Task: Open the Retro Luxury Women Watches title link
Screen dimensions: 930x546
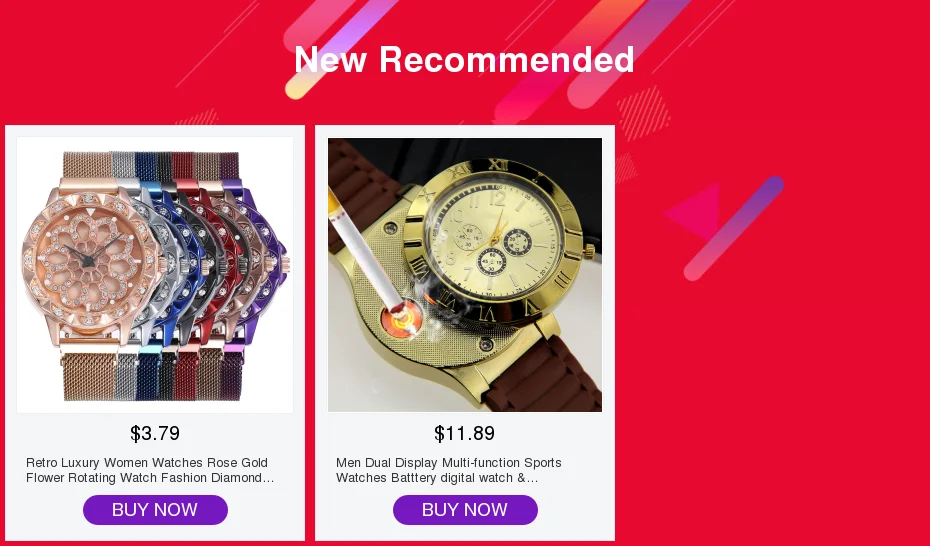Action: click(149, 470)
